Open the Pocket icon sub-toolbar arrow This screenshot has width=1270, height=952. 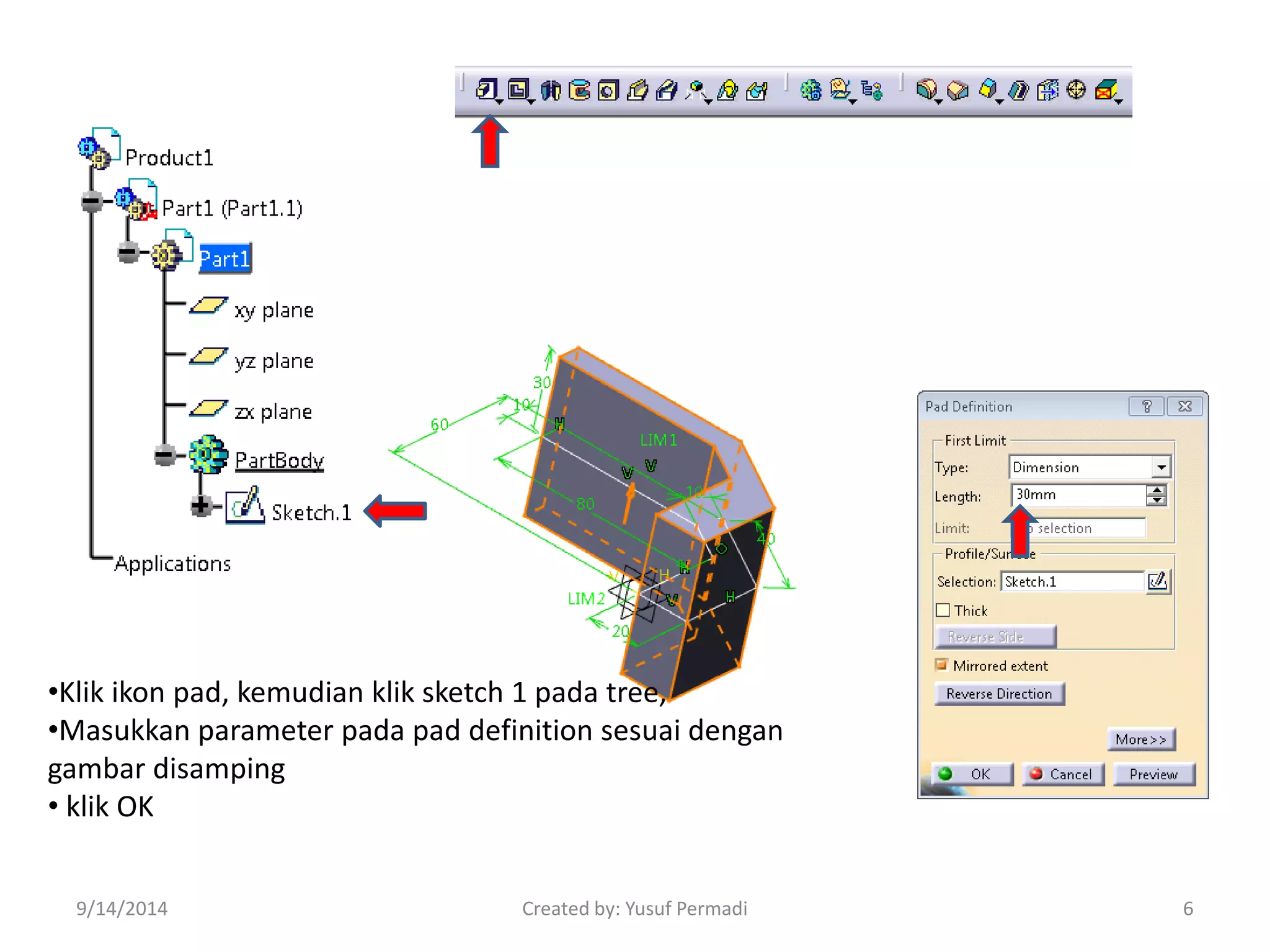(531, 101)
